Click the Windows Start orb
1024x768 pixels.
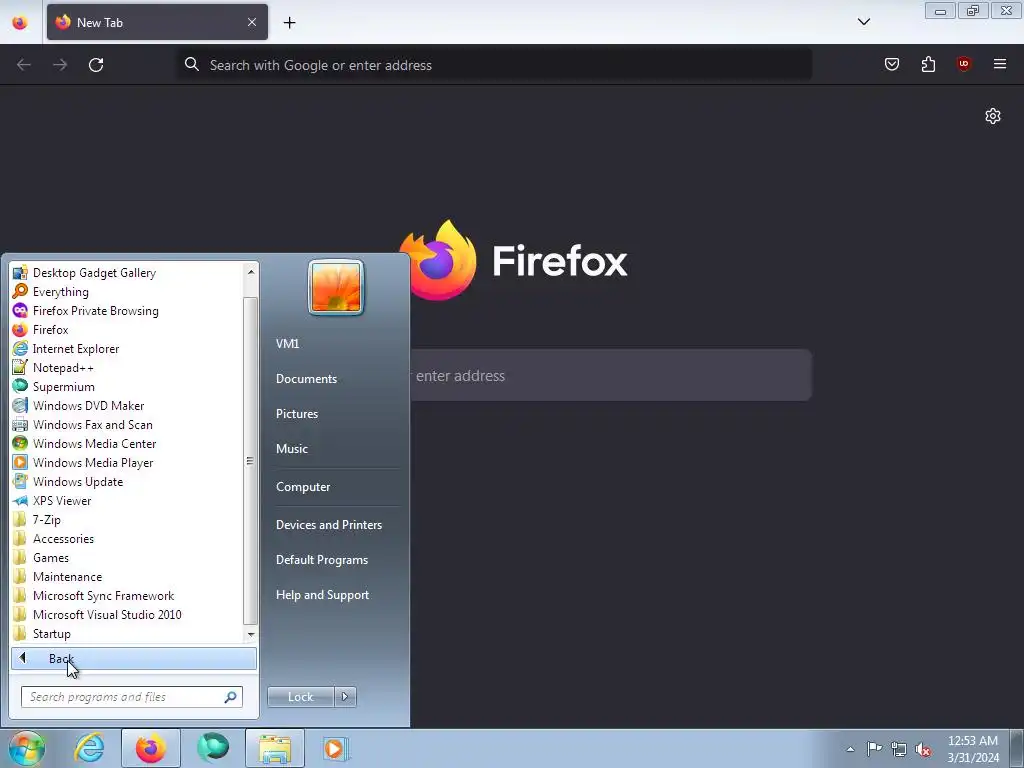click(x=27, y=748)
